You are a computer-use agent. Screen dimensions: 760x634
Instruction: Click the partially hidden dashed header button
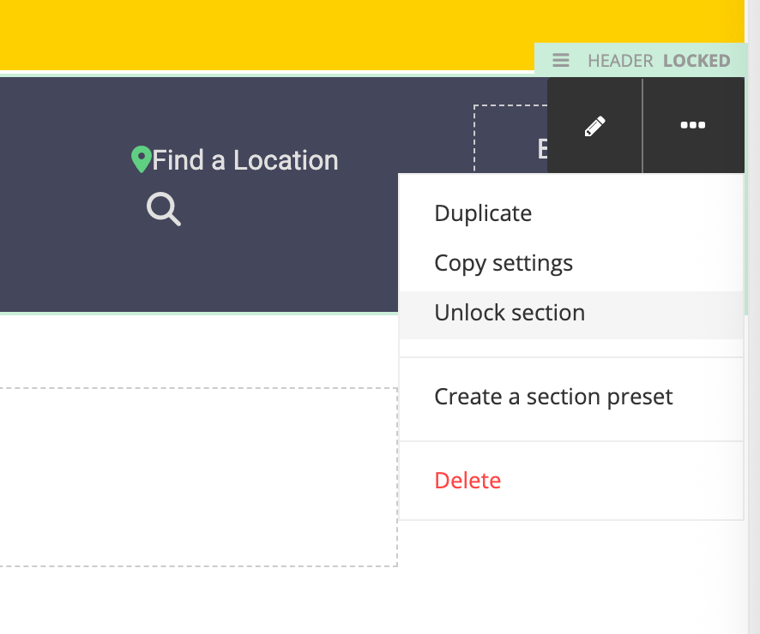[x=510, y=140]
